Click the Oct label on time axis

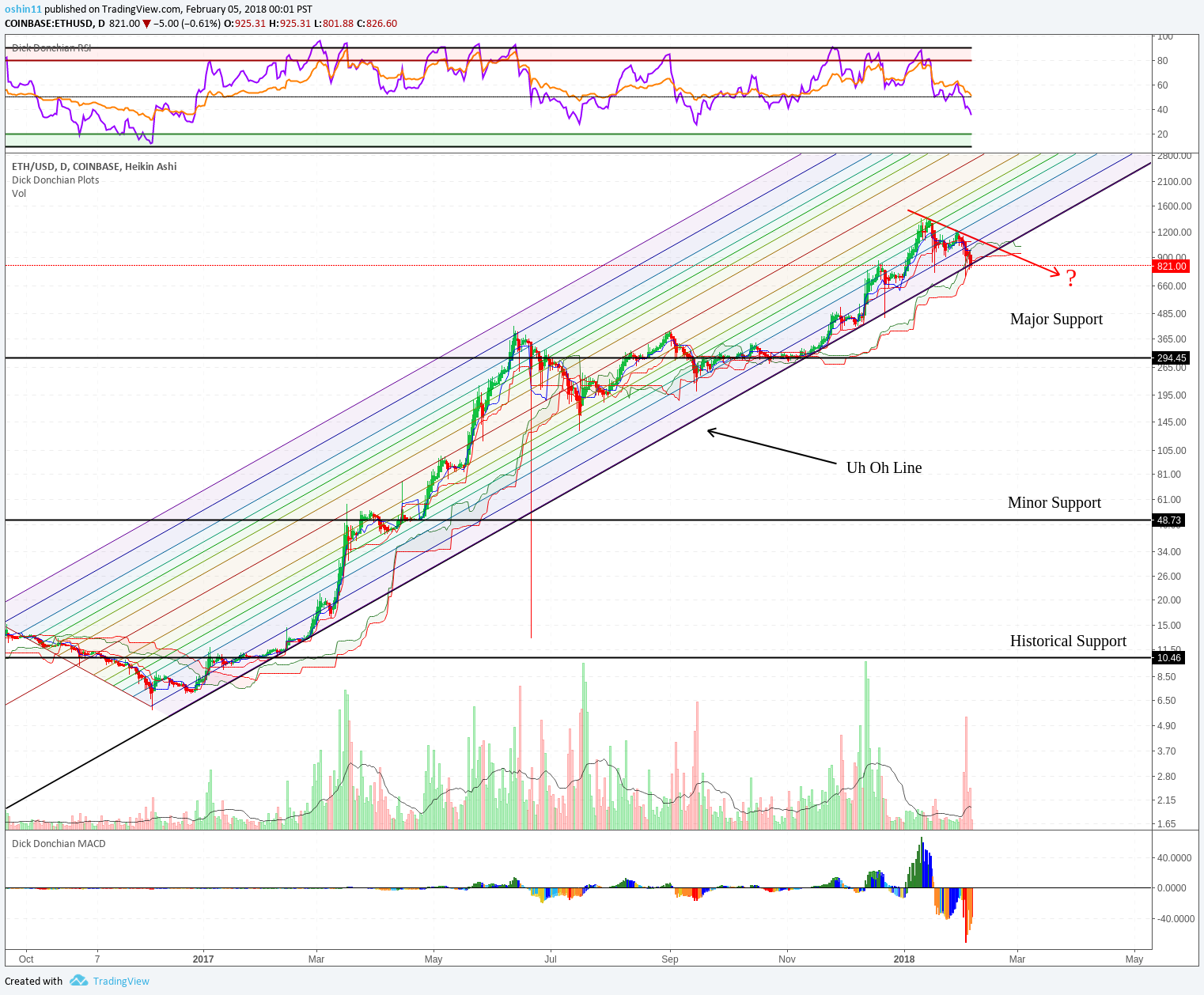tap(26, 959)
